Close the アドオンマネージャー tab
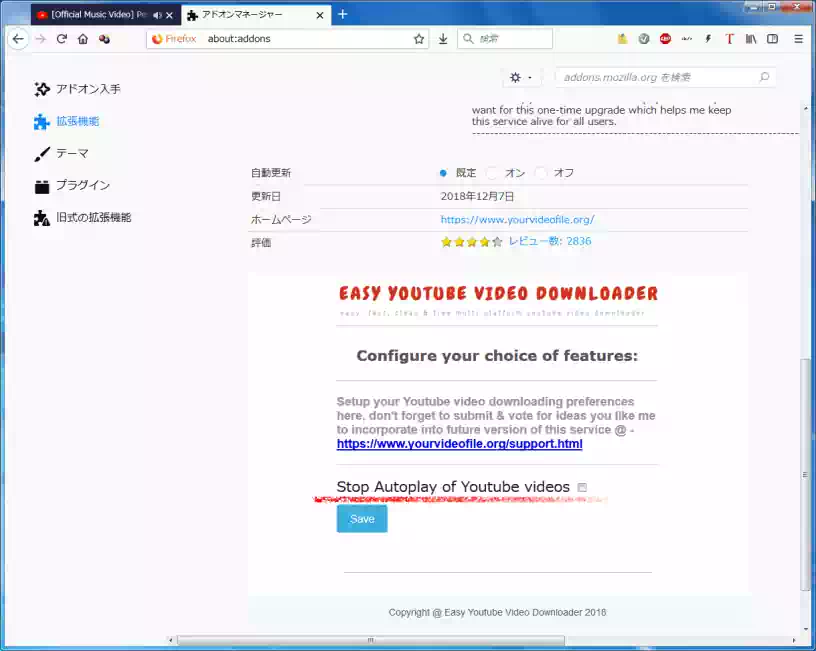Screen dimensions: 816x651 pyautogui.click(x=320, y=15)
